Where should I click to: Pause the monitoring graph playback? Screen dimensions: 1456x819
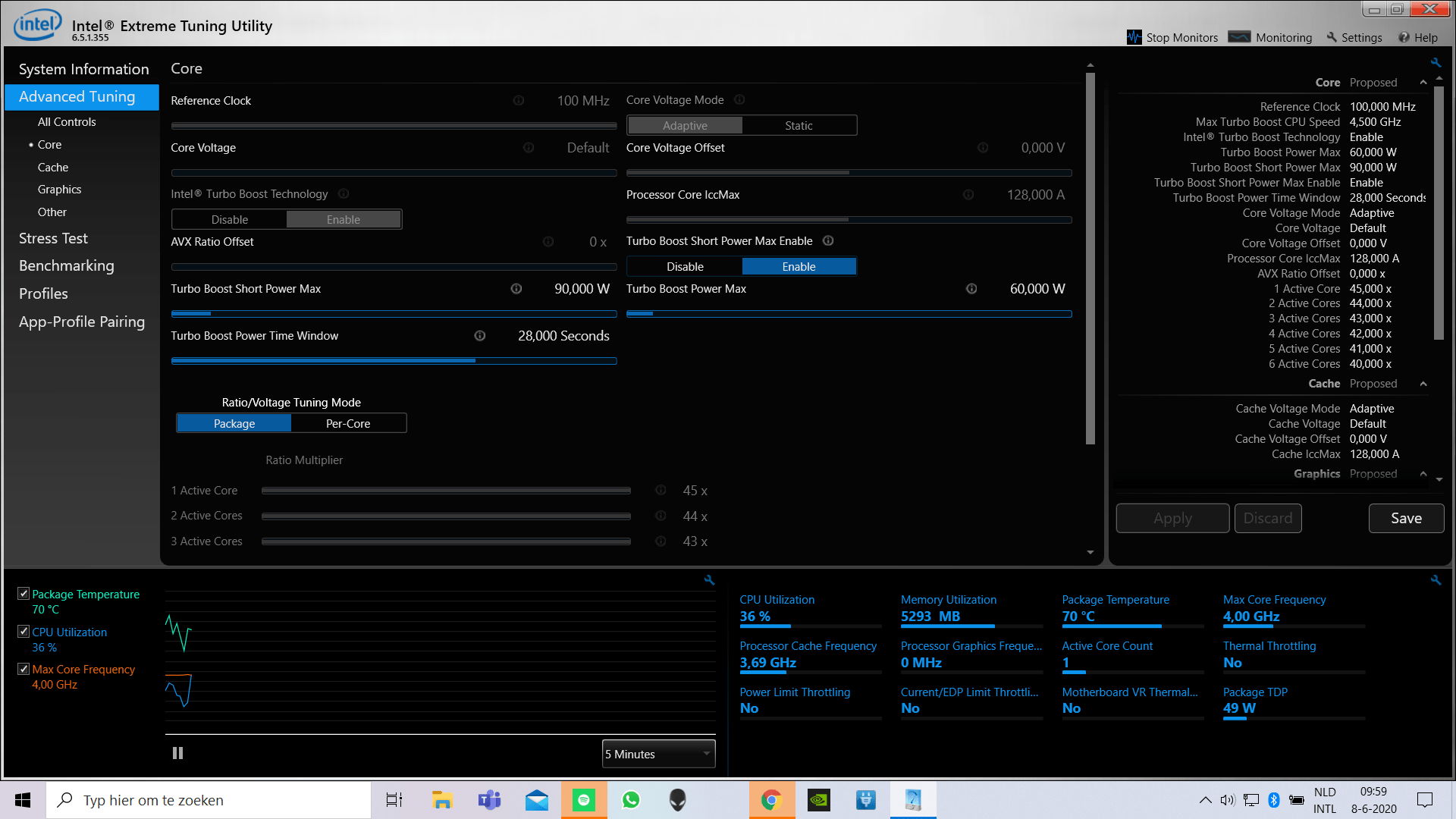[x=177, y=752]
